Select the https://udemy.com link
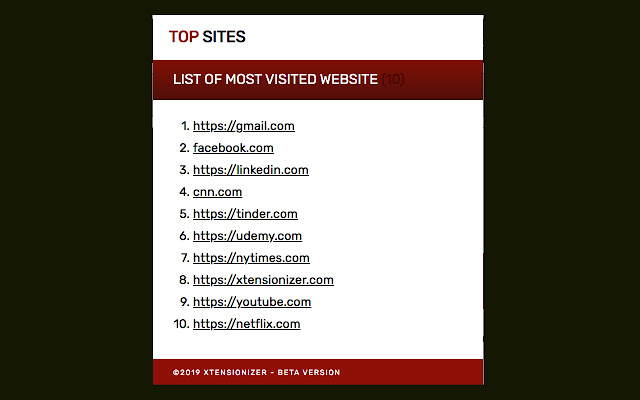The width and height of the screenshot is (640, 400). pos(247,236)
